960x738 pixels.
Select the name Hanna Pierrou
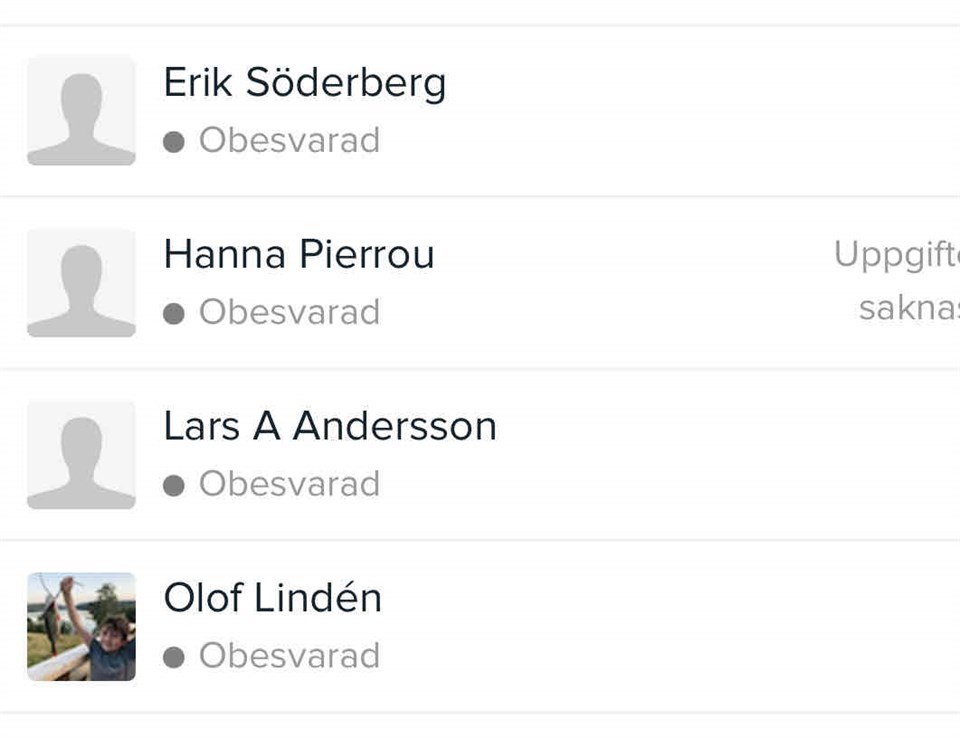click(x=299, y=255)
